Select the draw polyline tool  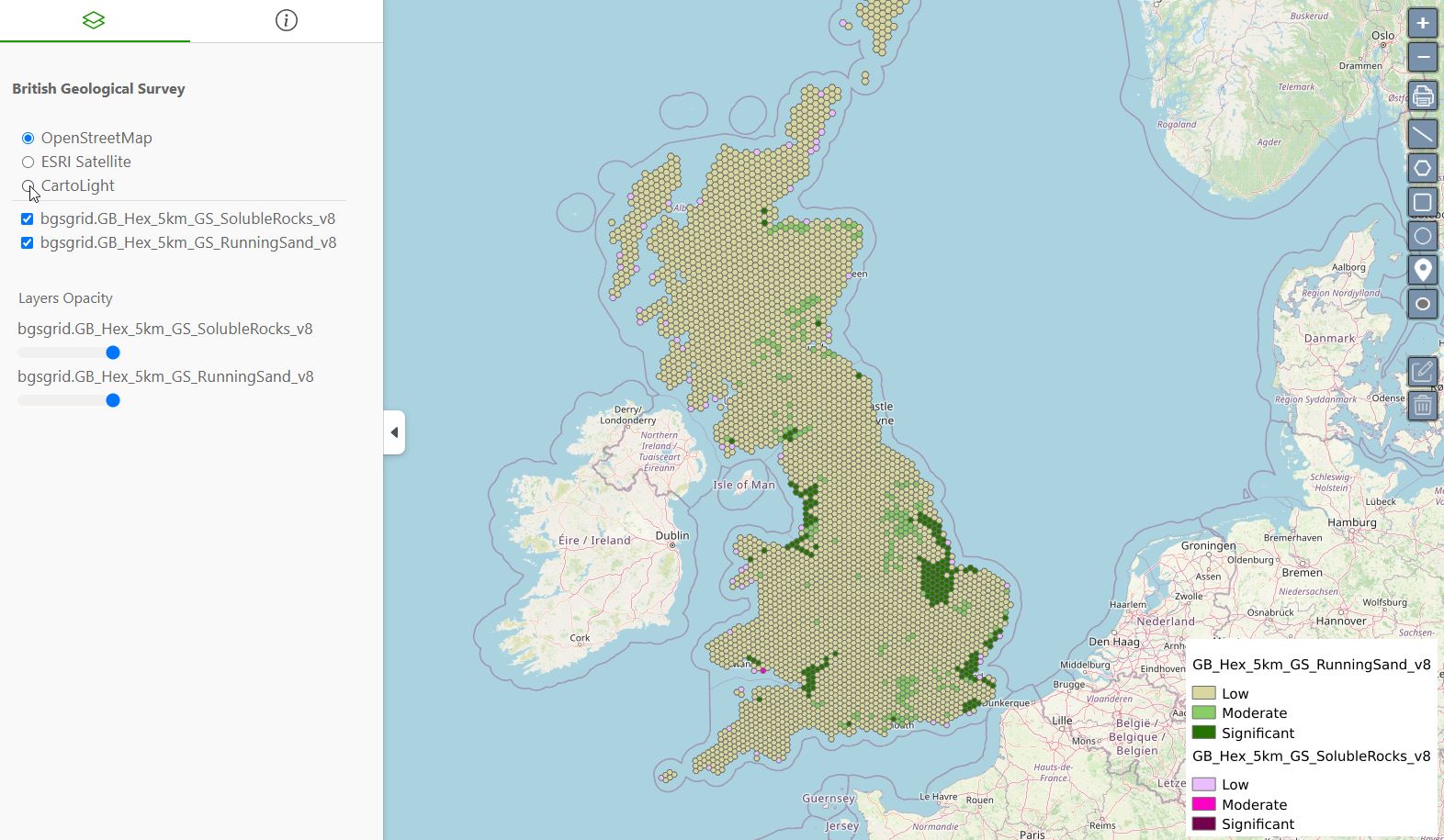click(x=1422, y=134)
